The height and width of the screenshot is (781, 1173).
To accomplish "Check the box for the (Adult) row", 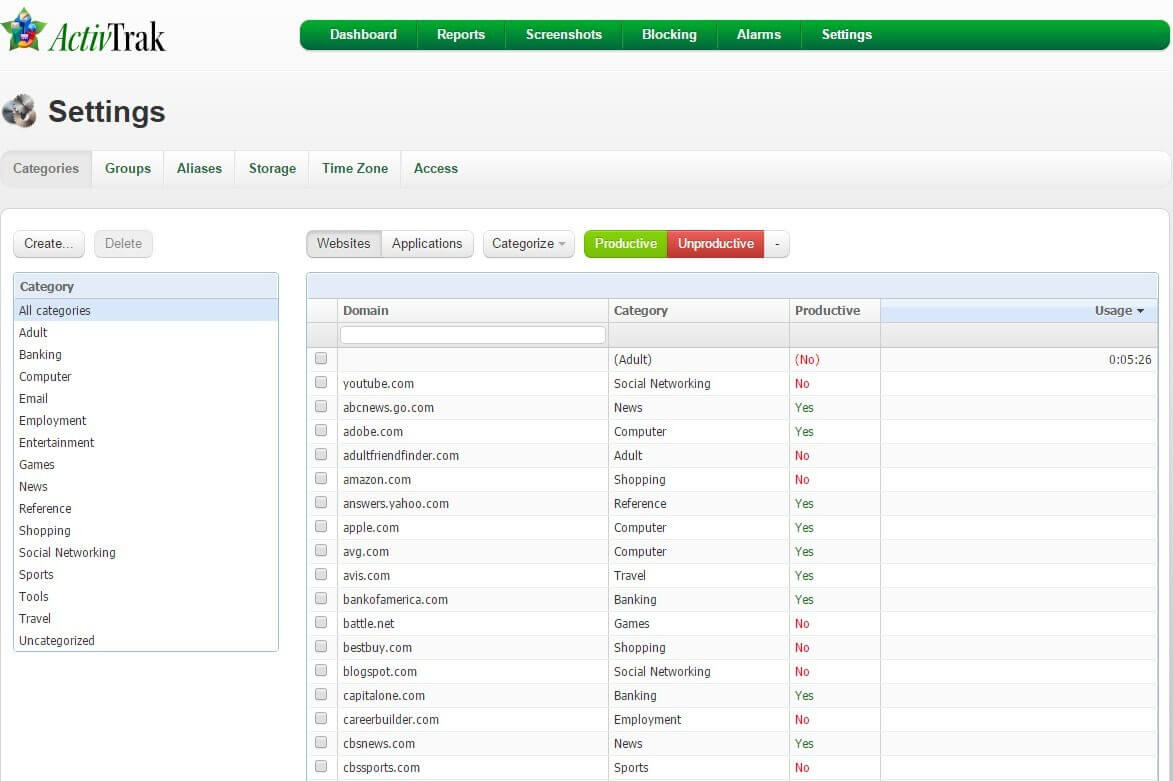I will click(x=321, y=358).
